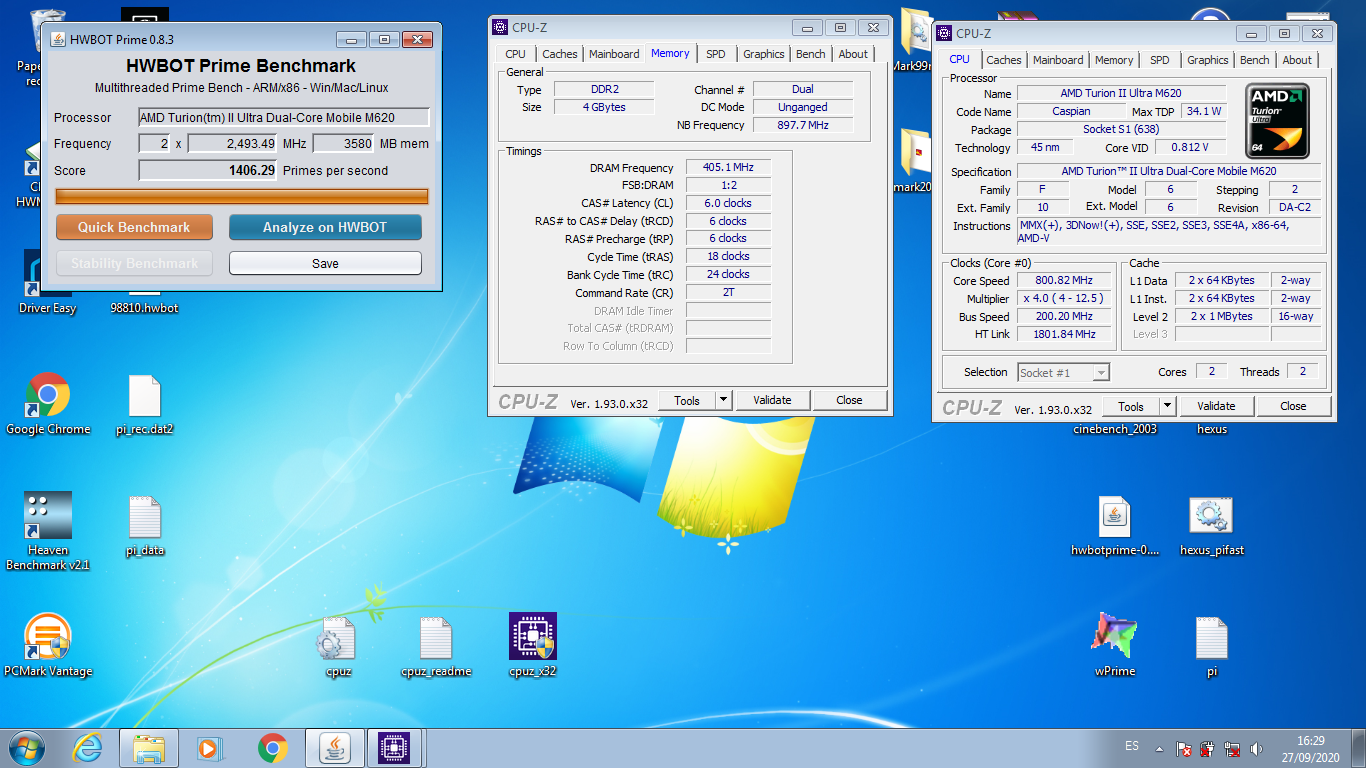Image resolution: width=1366 pixels, height=768 pixels.
Task: Click Close button in right CPU-Z window
Action: click(x=1293, y=406)
